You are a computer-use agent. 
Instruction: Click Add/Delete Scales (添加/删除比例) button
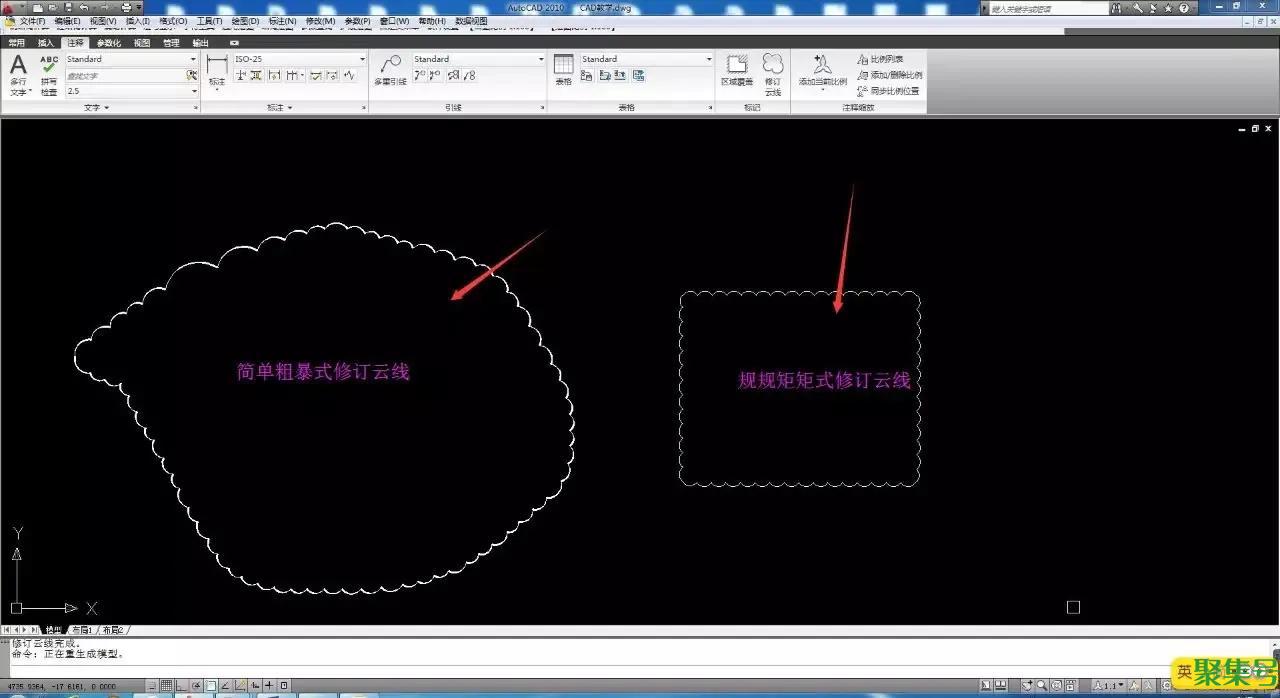tap(889, 75)
